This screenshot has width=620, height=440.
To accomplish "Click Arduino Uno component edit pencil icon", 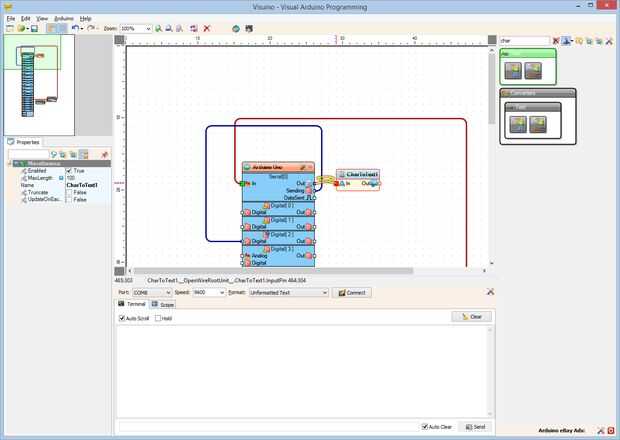I will click(x=303, y=168).
